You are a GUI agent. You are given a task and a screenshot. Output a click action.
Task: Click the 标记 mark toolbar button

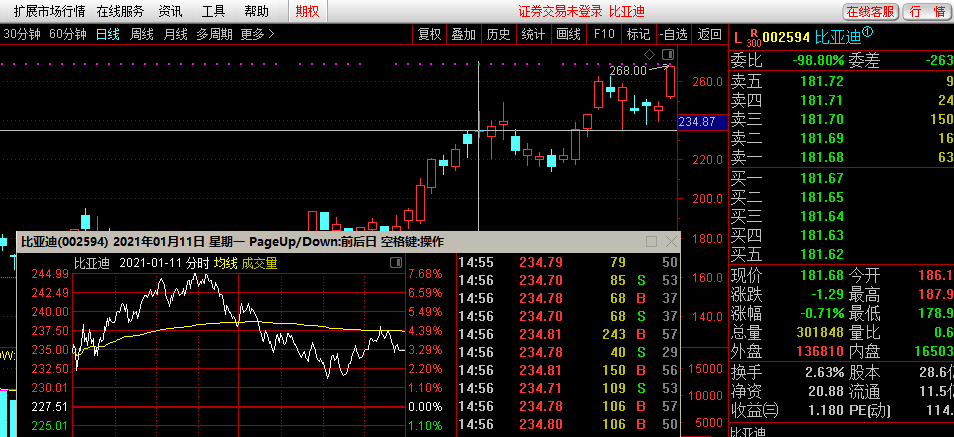pos(638,34)
